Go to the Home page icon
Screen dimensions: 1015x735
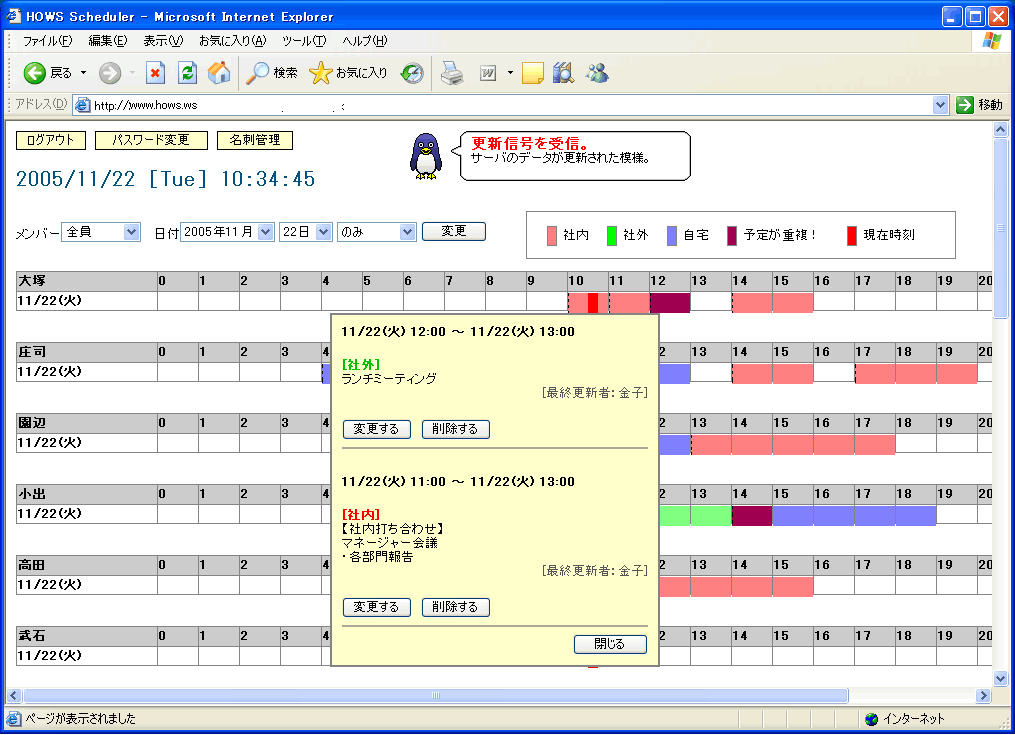point(219,73)
